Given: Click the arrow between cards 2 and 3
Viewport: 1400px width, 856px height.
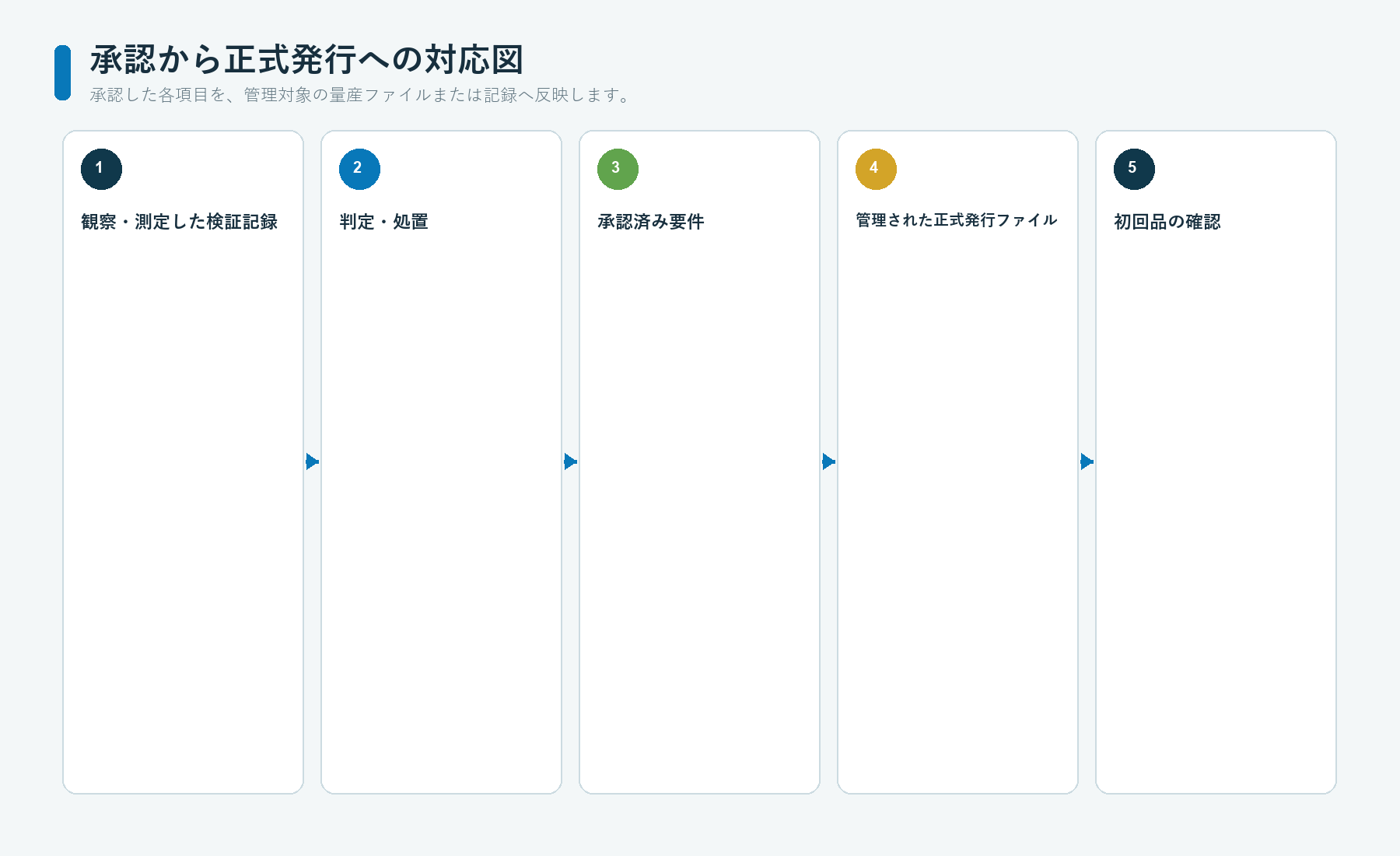Looking at the screenshot, I should tap(571, 461).
